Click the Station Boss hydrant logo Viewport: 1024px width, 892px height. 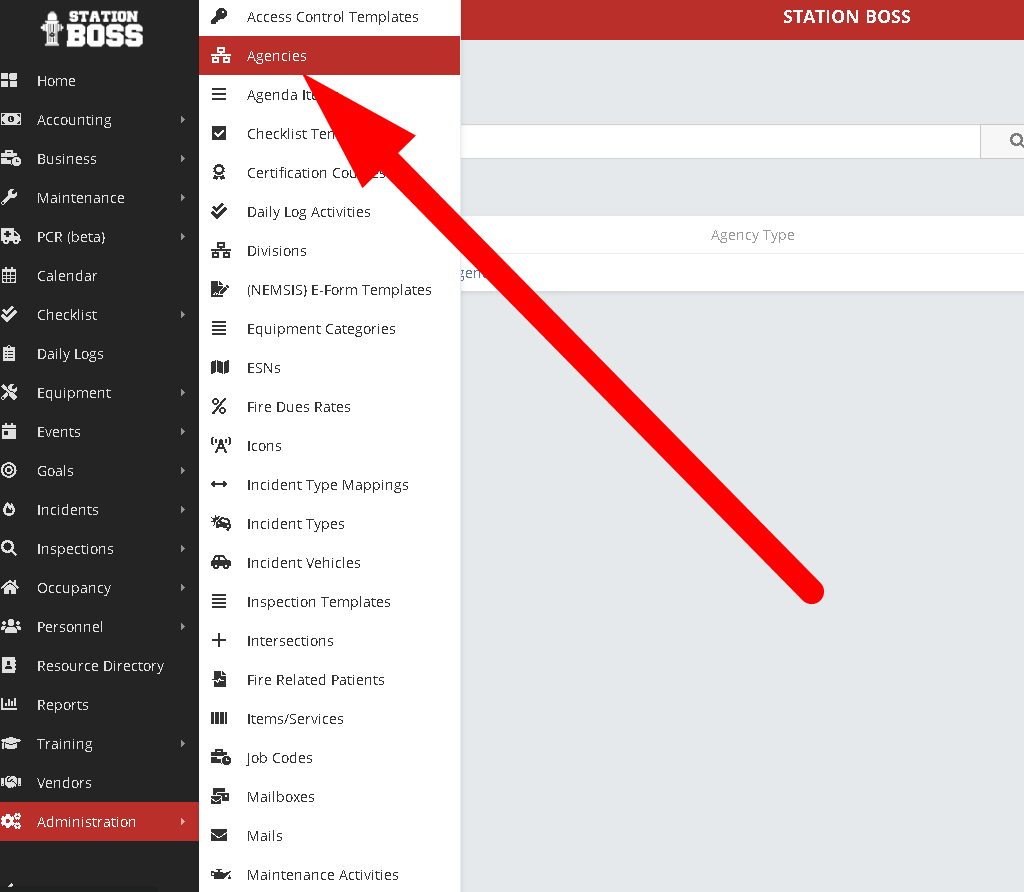click(x=91, y=28)
